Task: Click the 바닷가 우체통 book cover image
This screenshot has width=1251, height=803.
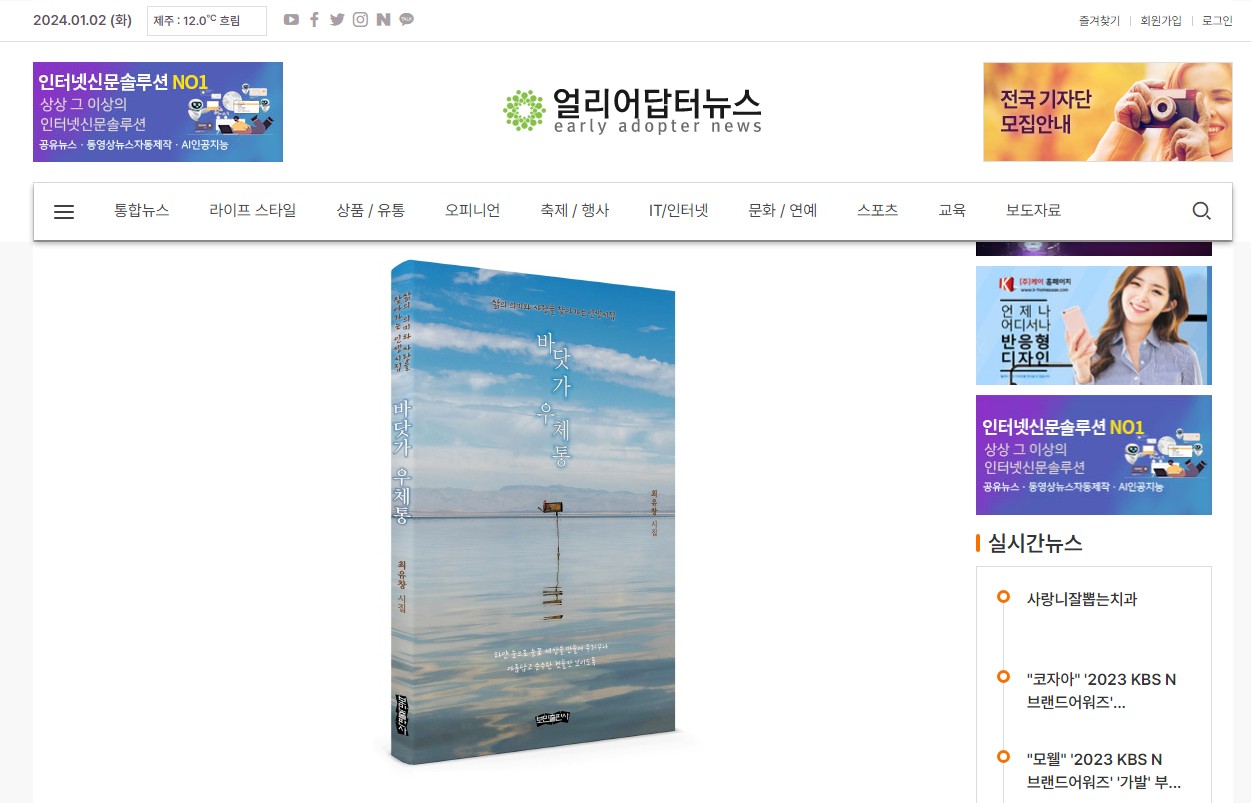Action: 534,512
